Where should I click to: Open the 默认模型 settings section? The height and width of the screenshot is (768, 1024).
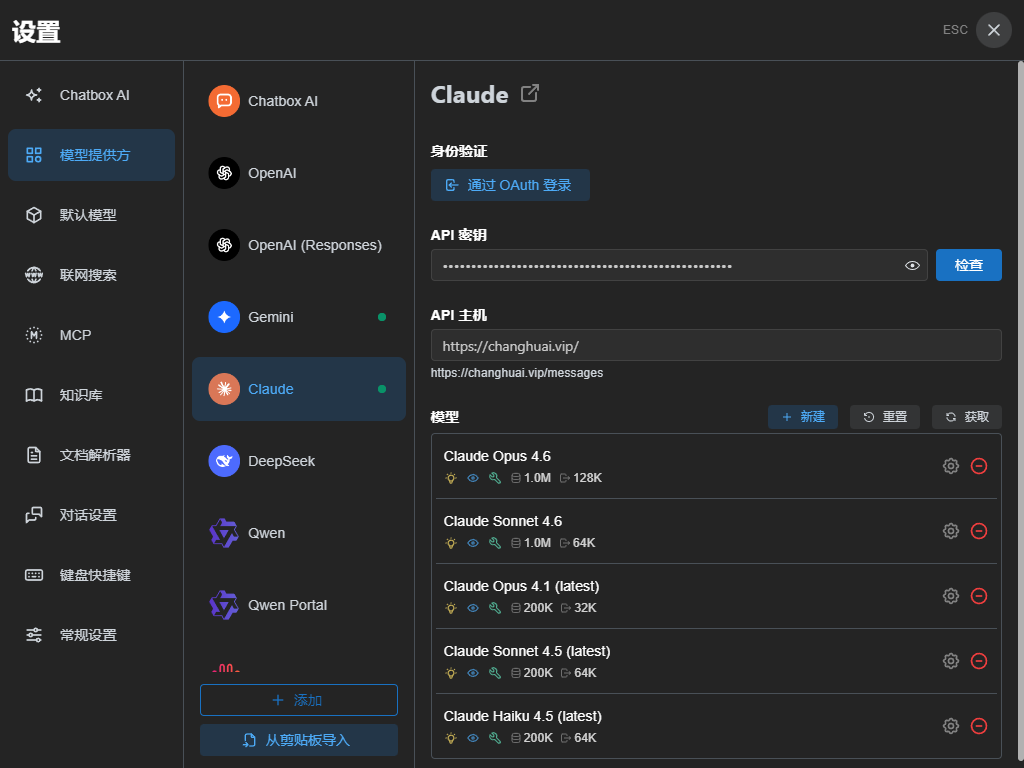tap(91, 215)
